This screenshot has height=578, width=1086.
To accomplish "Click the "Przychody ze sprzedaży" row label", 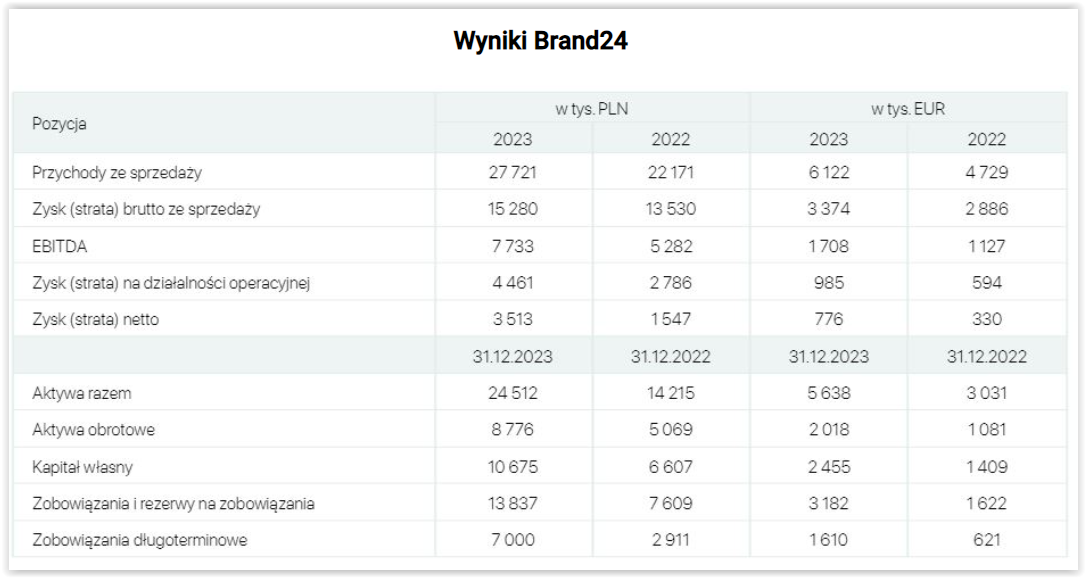I will click(x=117, y=172).
